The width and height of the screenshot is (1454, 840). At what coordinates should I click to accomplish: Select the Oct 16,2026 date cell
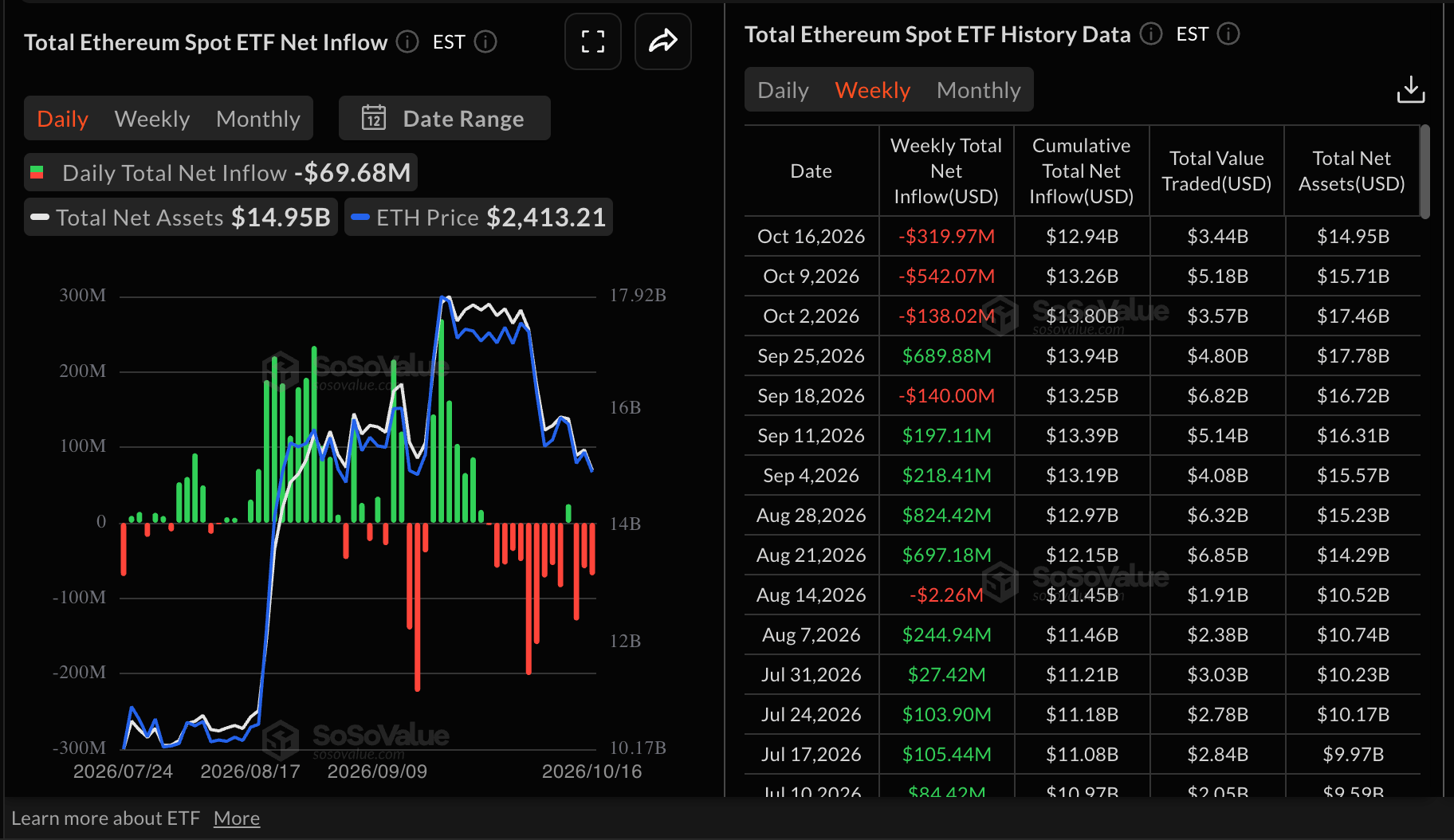(x=811, y=236)
